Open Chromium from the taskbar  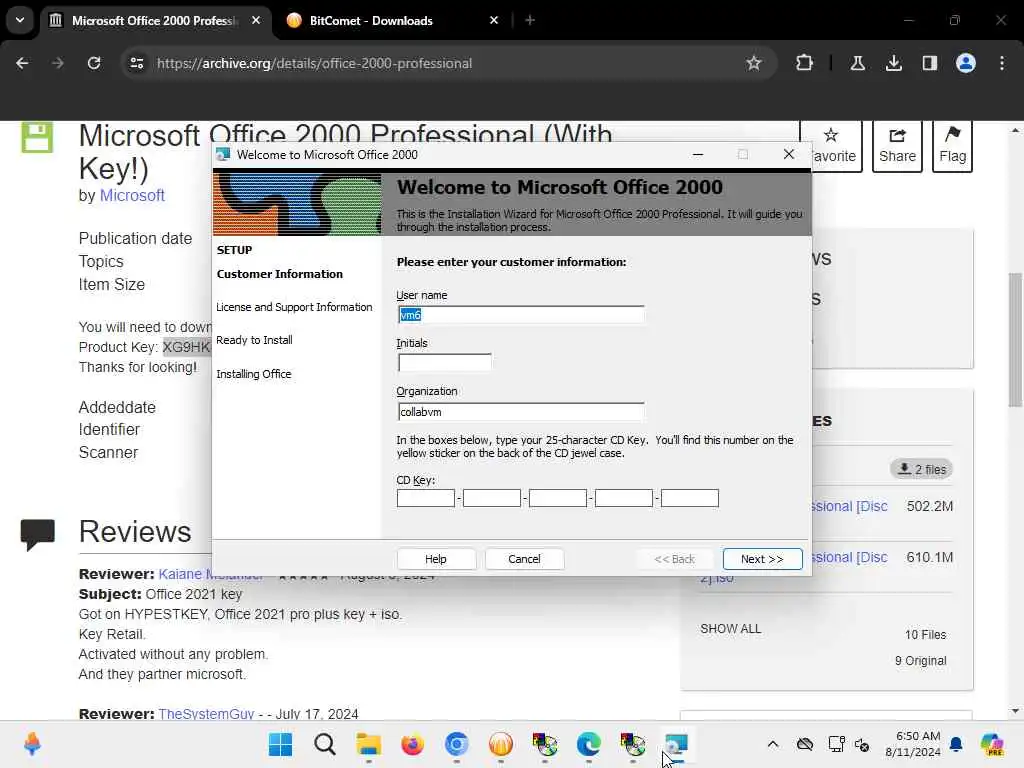[456, 744]
